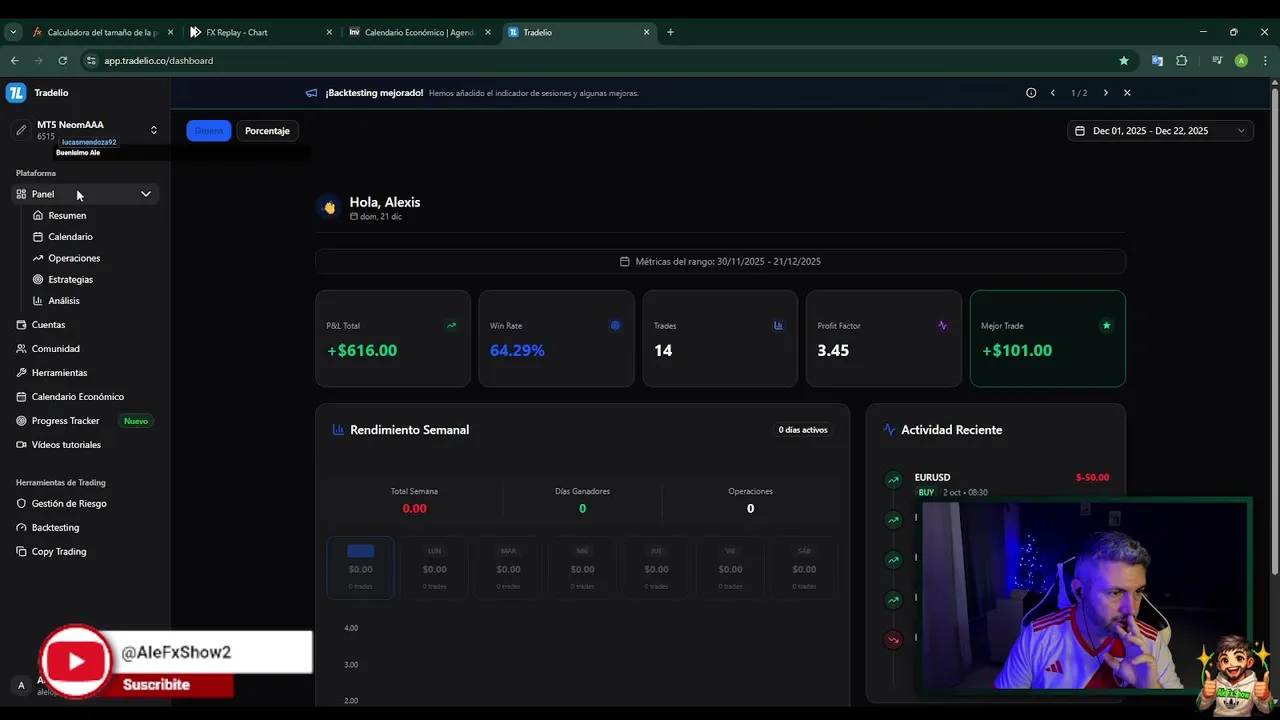Switch display to Dinero
This screenshot has width=1280, height=720.
[209, 131]
